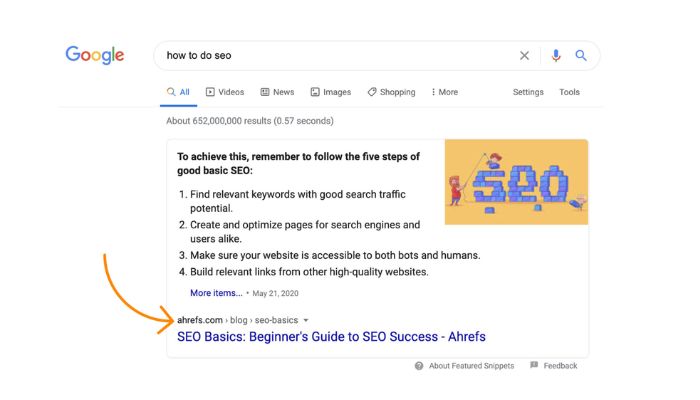The image size is (700, 400).
Task: Switch to the Videos results tab
Action: [225, 92]
